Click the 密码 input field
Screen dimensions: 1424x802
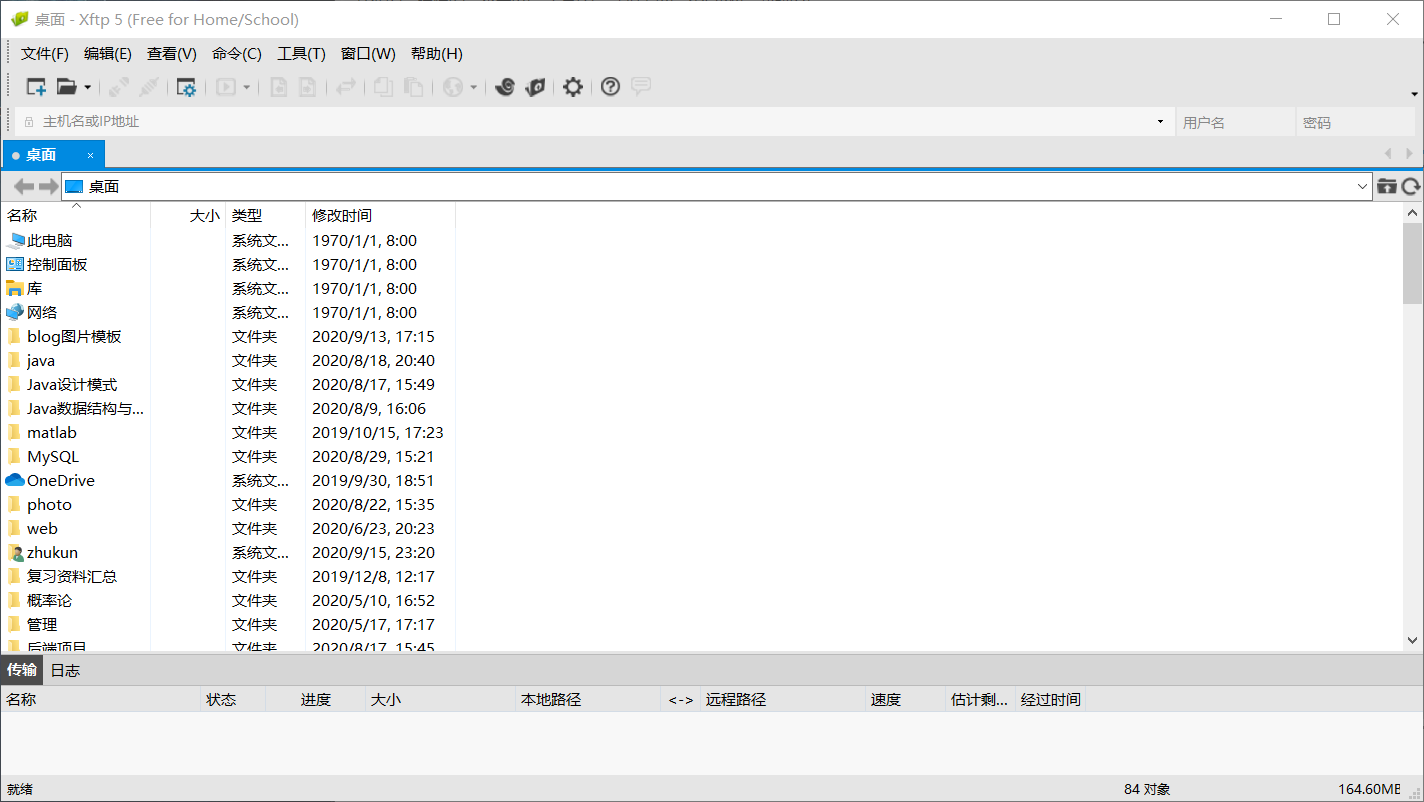click(1357, 122)
